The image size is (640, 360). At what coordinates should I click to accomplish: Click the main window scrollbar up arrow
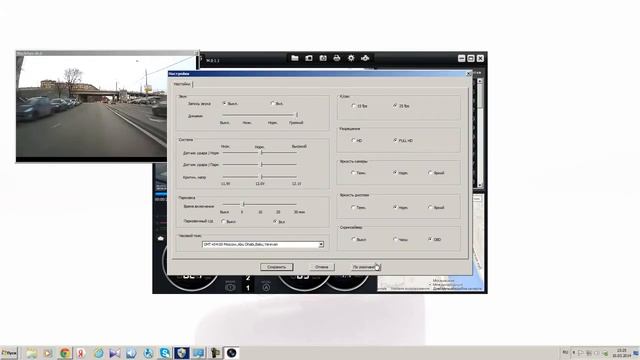pos(480,81)
